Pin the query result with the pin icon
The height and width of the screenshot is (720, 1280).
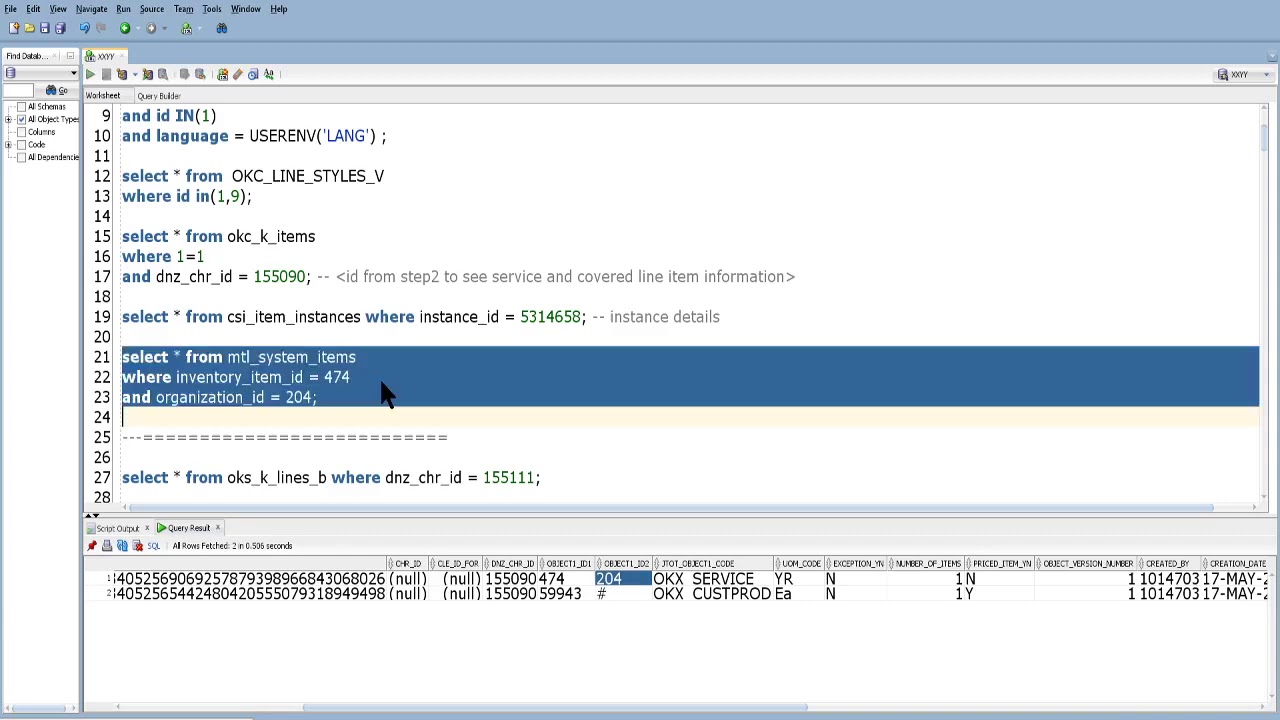92,546
